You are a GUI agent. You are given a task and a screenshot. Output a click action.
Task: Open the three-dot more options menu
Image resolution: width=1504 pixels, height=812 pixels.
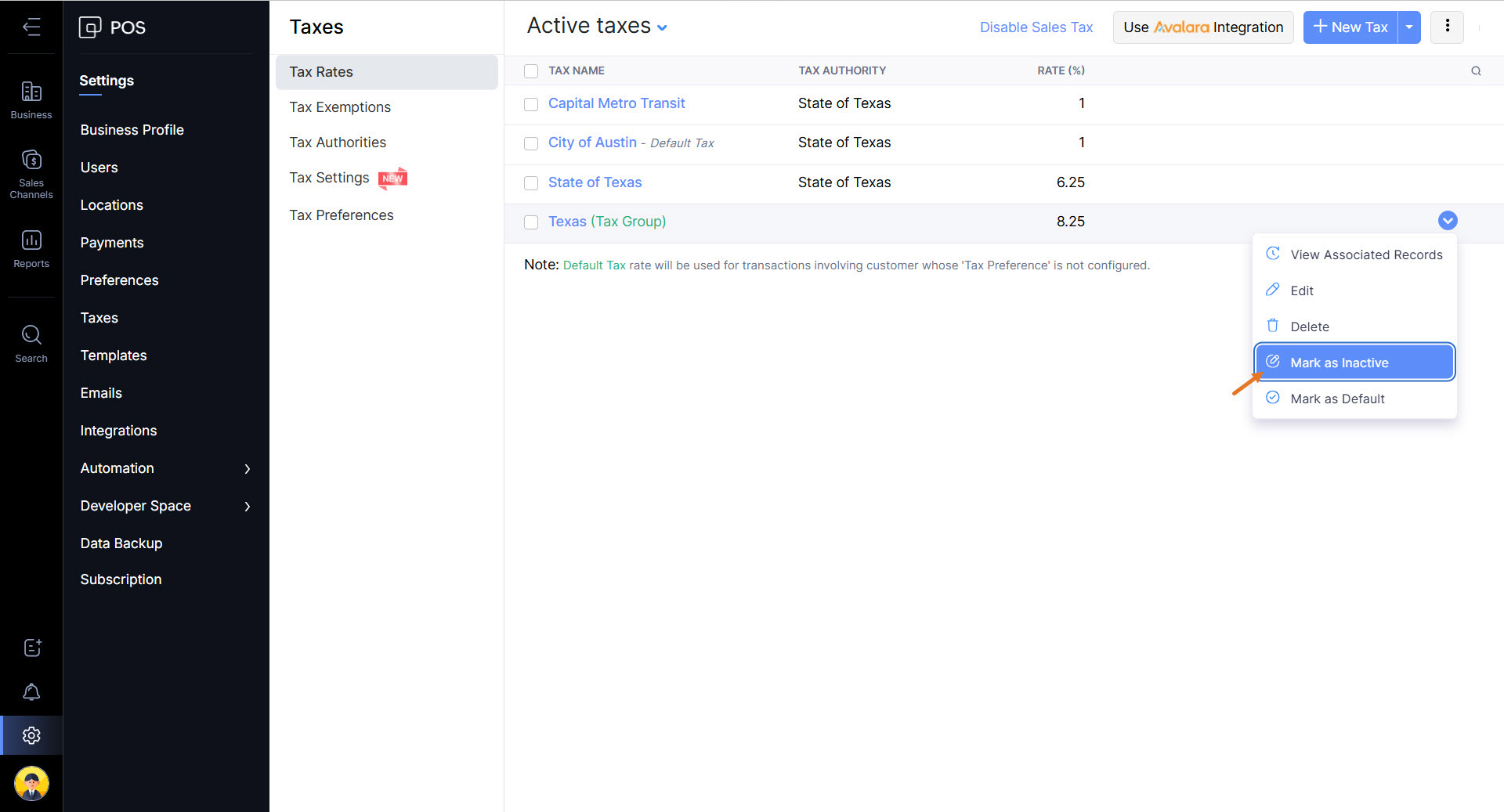[x=1447, y=27]
